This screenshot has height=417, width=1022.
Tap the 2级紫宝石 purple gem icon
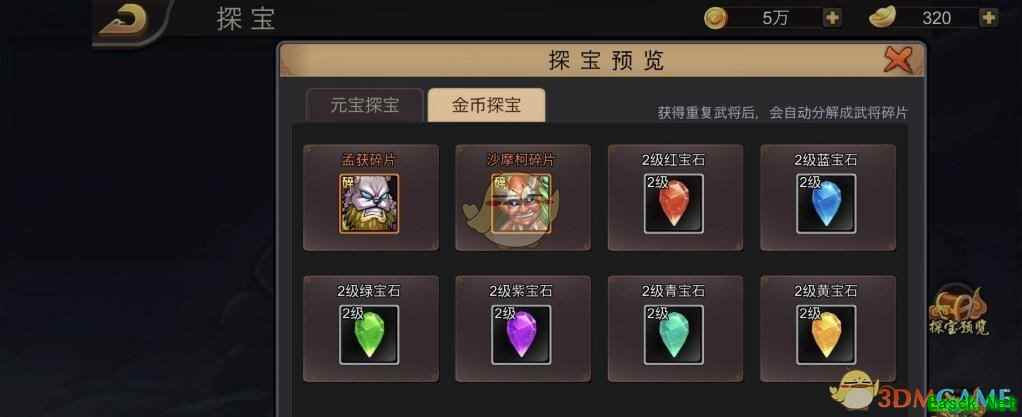521,334
